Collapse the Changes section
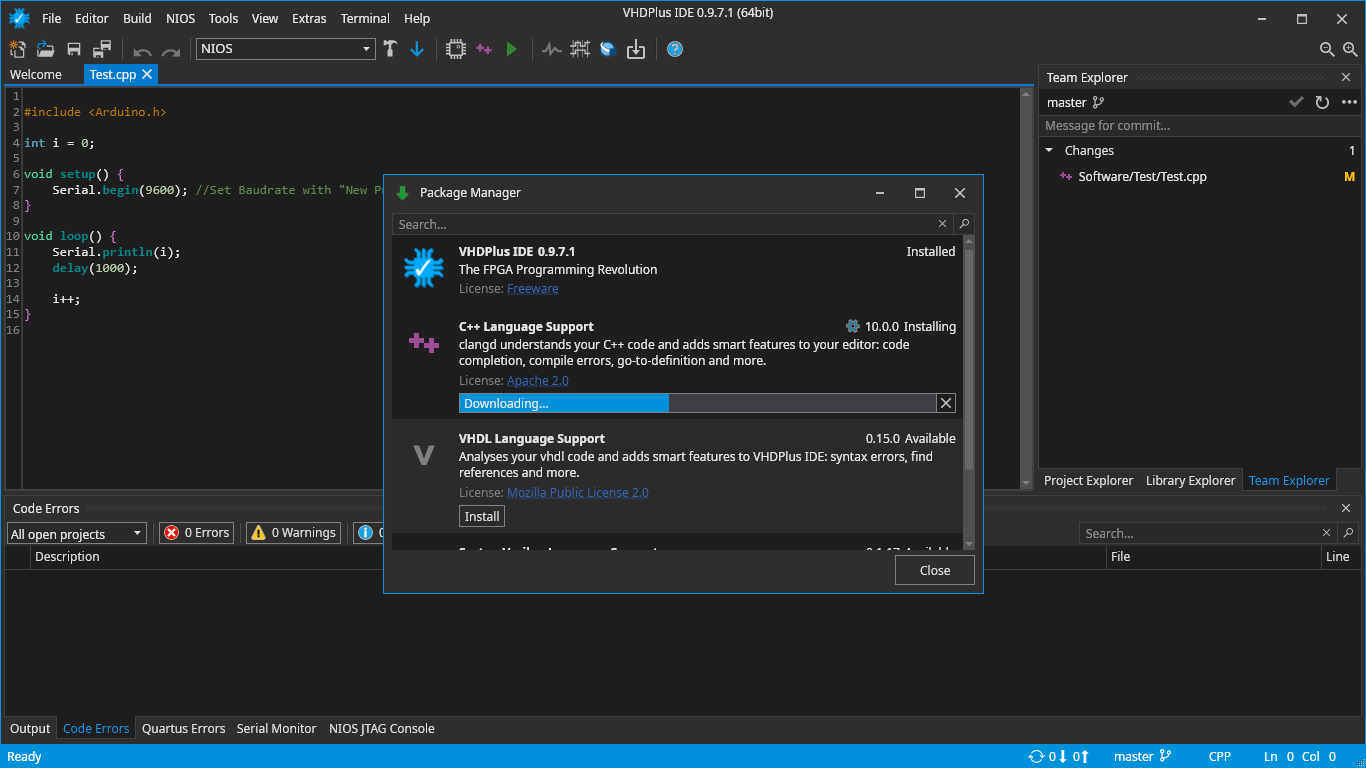 click(1049, 150)
